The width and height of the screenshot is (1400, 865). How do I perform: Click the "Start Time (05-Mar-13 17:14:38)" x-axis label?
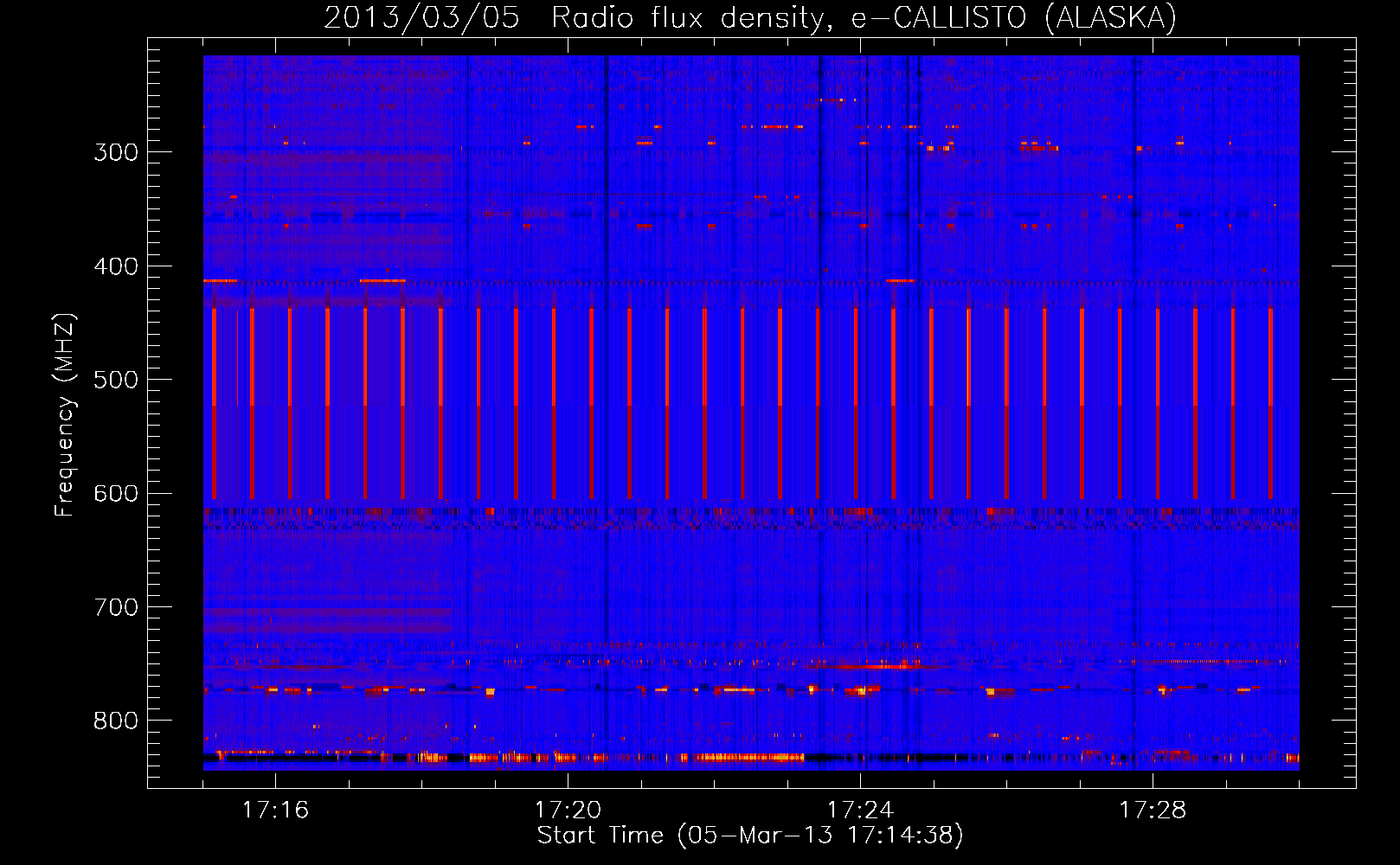point(750,835)
